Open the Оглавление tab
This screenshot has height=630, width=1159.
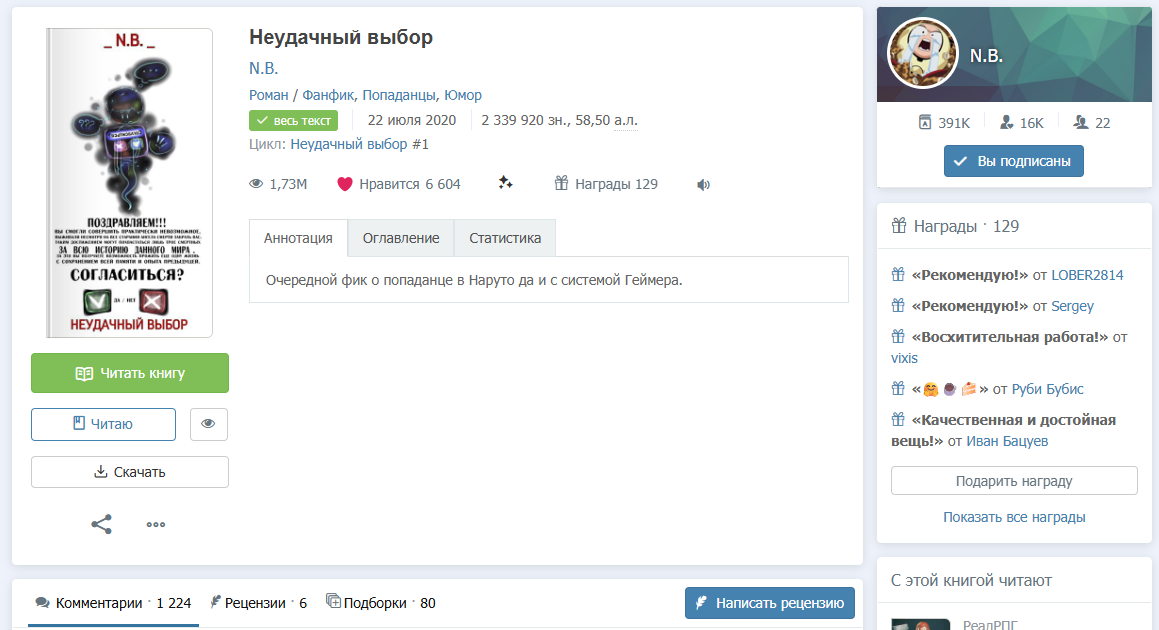click(401, 238)
